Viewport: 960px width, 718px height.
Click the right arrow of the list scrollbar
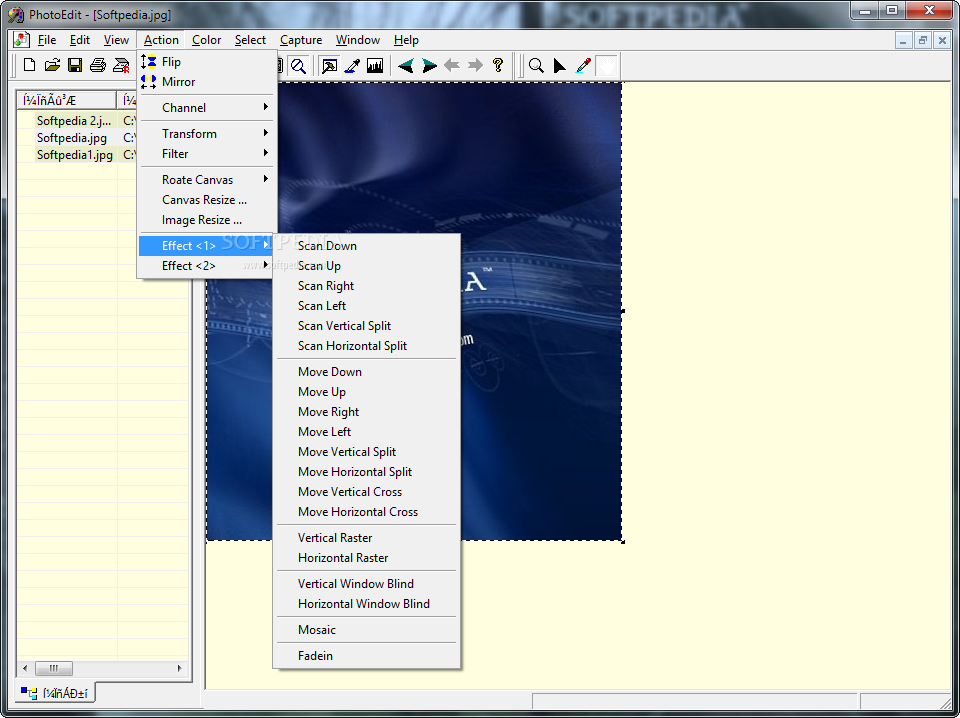(179, 668)
